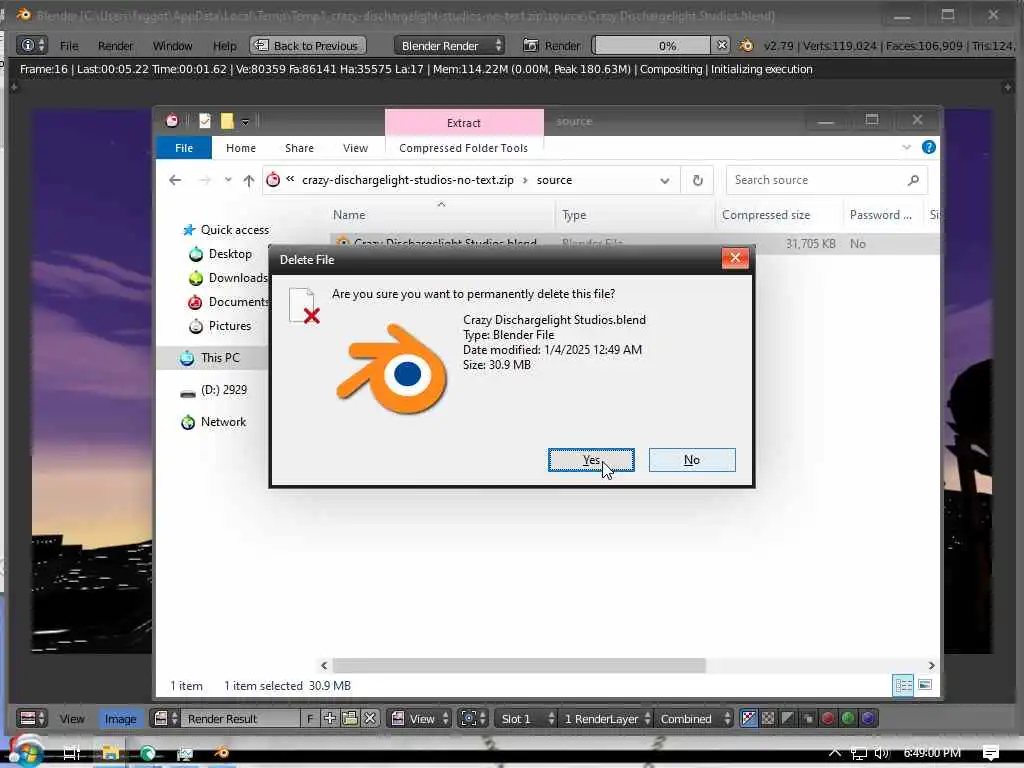Confirm deletion with the Yes button
This screenshot has height=768, width=1024.
(x=591, y=460)
